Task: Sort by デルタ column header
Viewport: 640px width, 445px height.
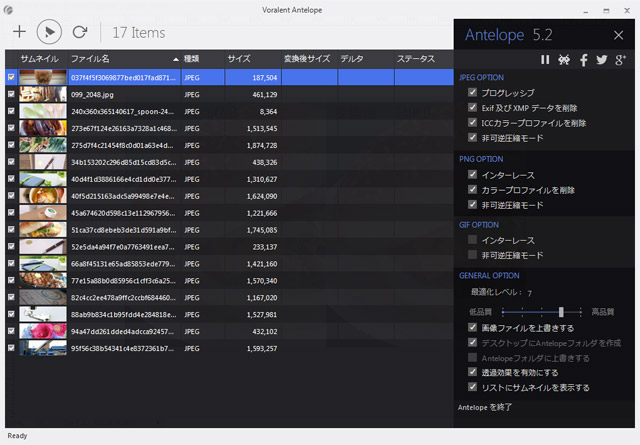Action: click(366, 59)
